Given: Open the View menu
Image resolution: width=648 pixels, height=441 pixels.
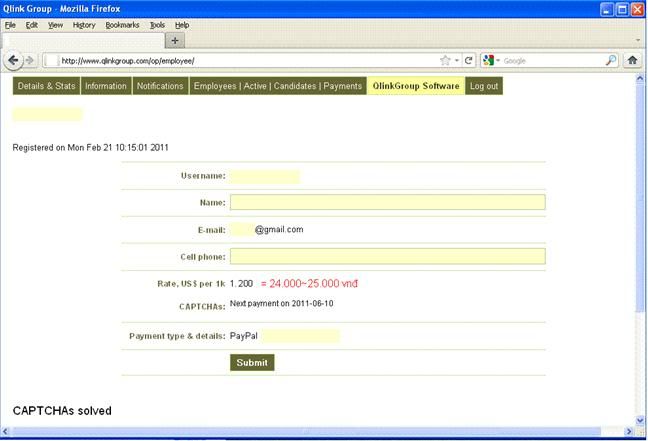Looking at the screenshot, I should point(55,25).
